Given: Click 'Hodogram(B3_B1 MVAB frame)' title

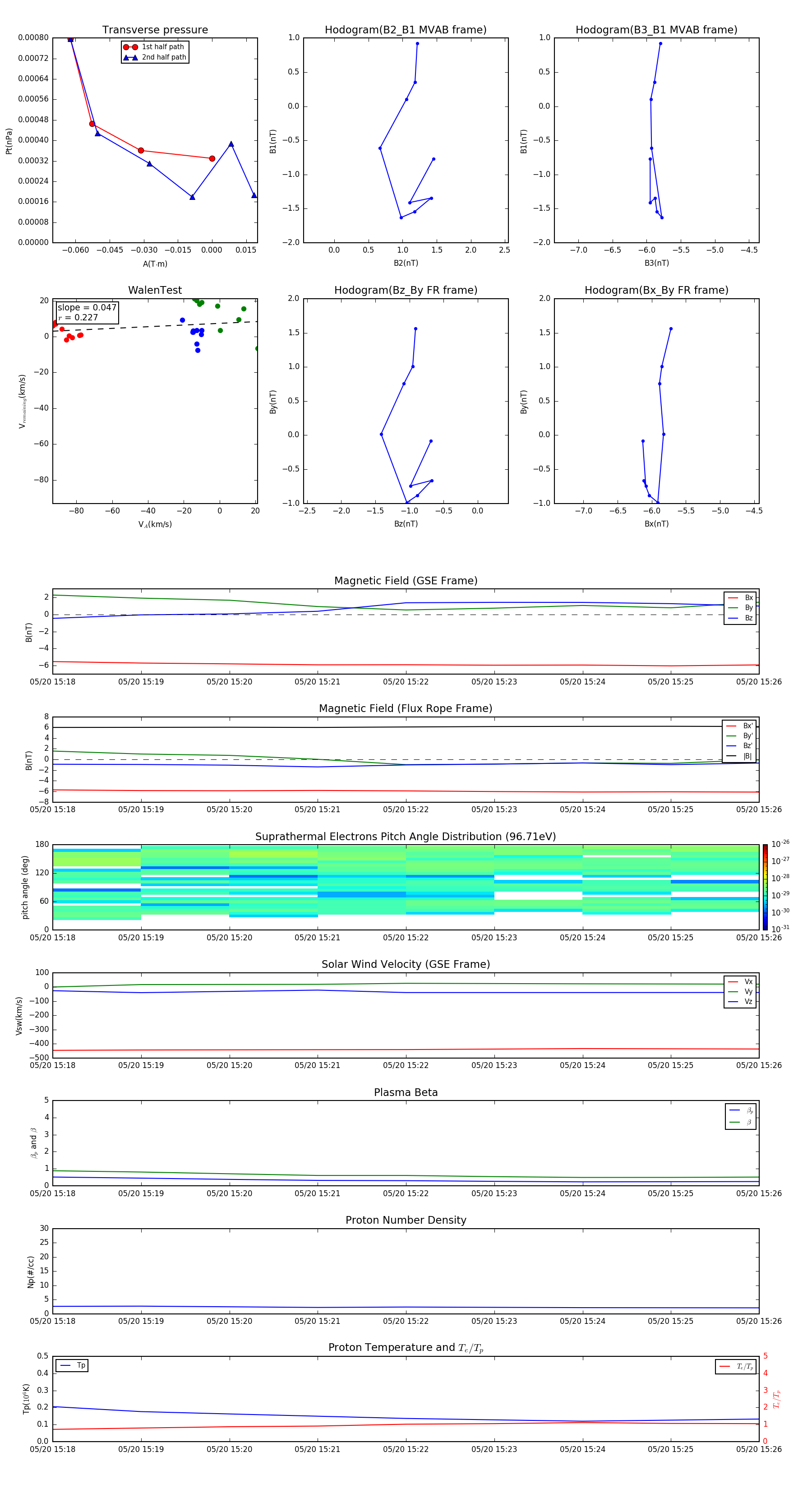Looking at the screenshot, I should point(656,30).
